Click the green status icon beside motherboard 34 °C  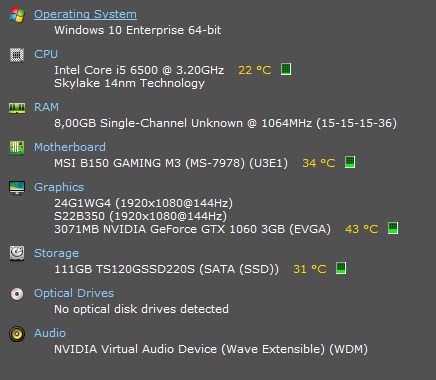350,162
